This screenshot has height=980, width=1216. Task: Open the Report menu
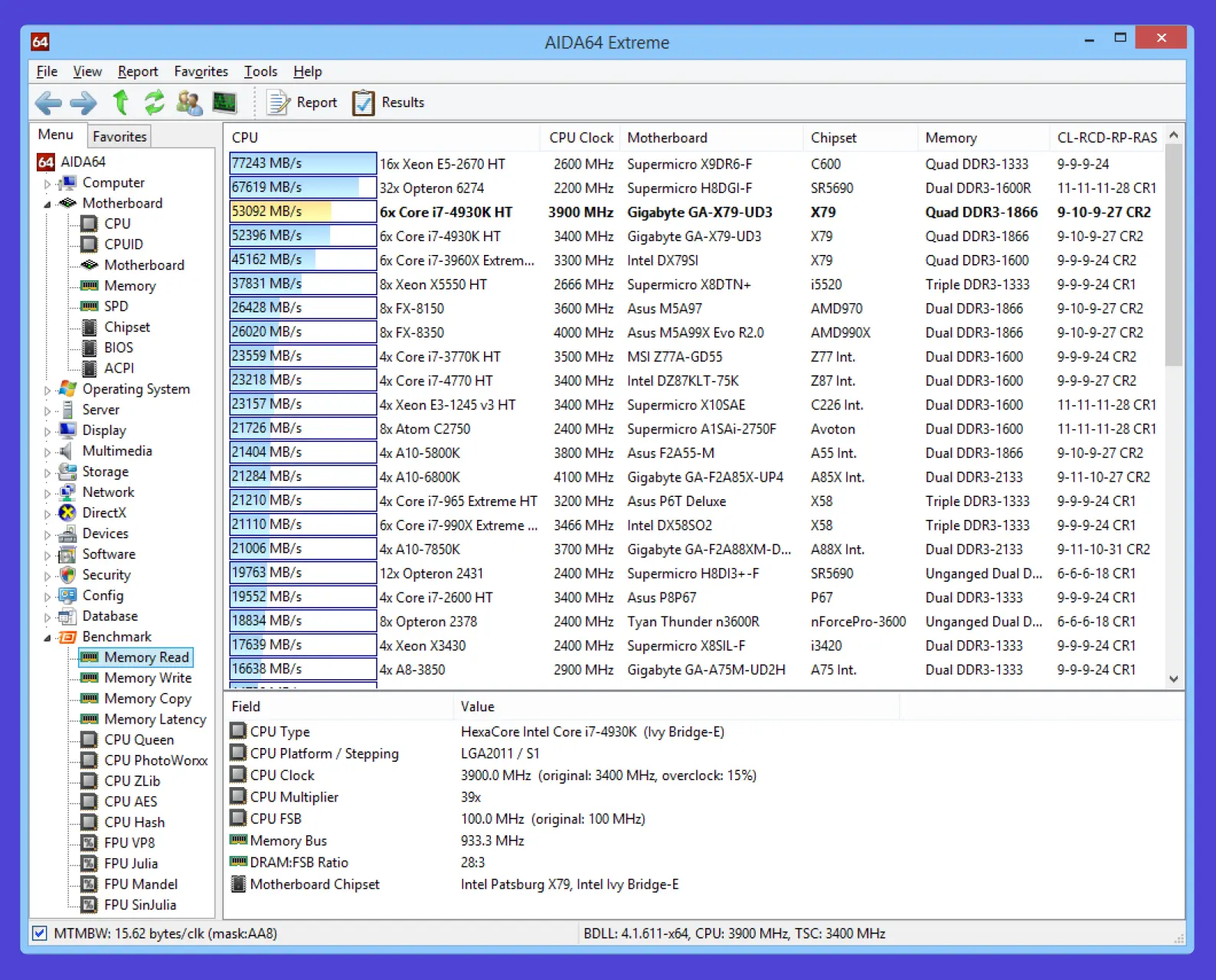[x=138, y=71]
